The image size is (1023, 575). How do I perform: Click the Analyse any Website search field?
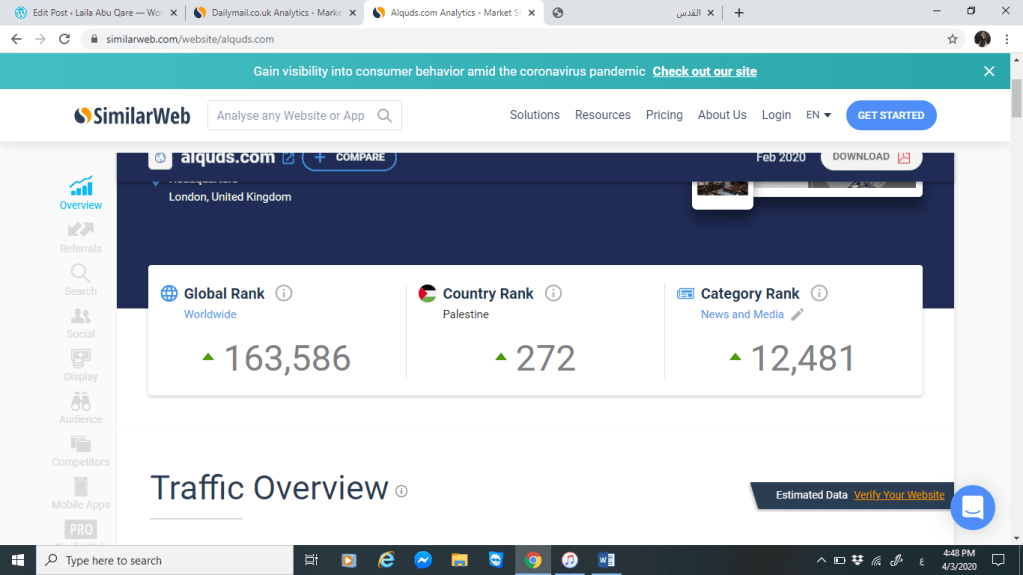(292, 115)
